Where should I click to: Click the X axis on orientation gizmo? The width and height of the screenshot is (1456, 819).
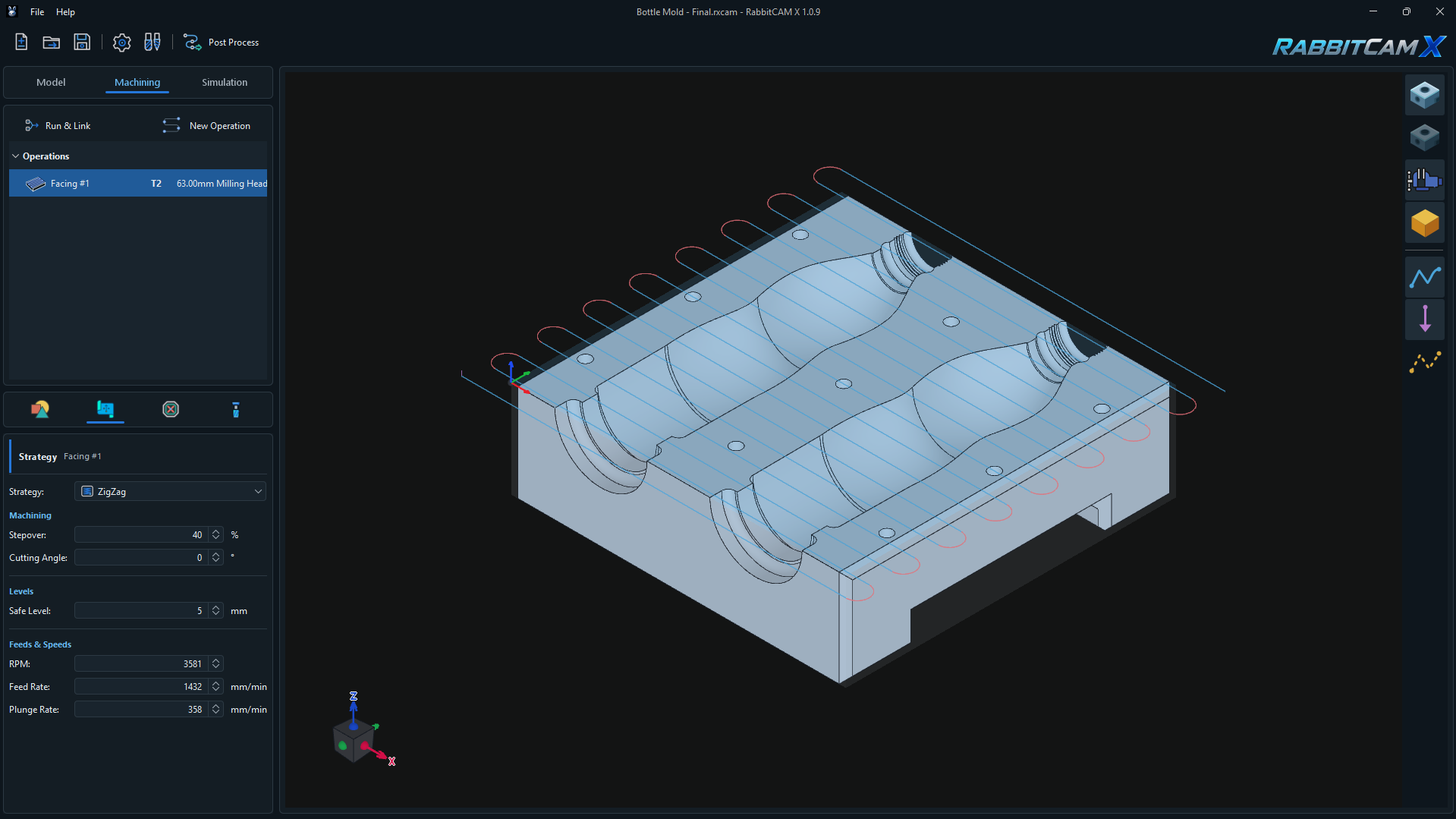(x=392, y=761)
